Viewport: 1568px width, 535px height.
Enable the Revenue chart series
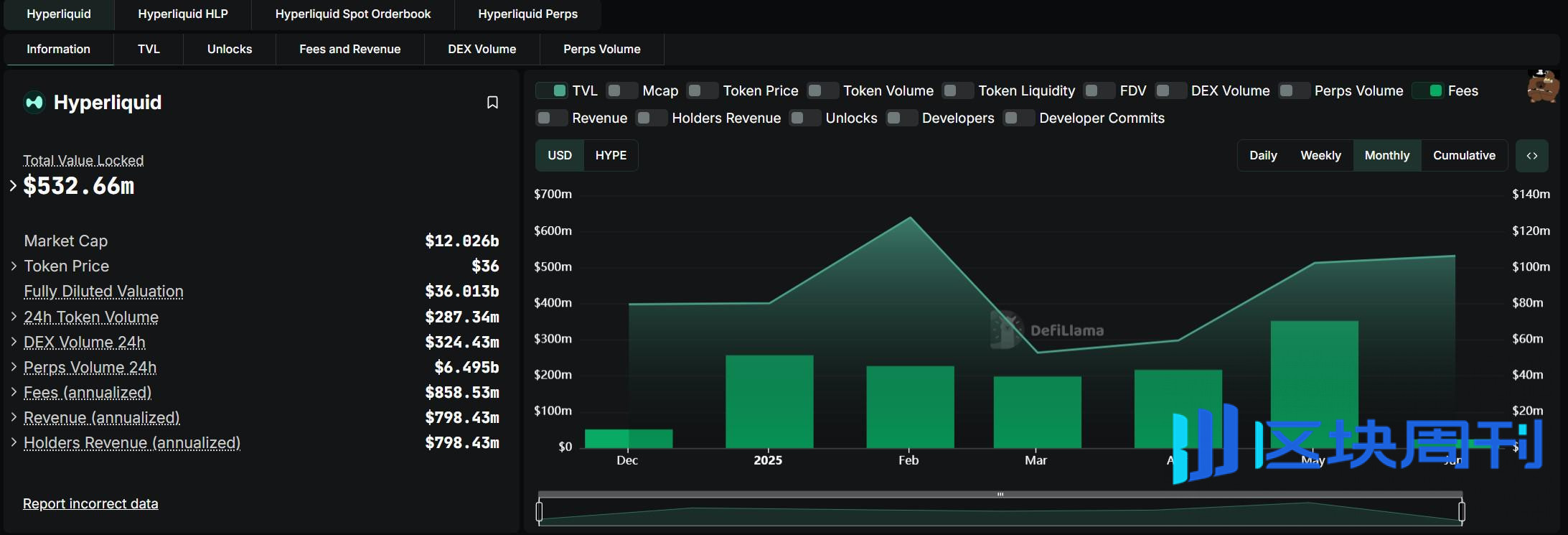pyautogui.click(x=551, y=118)
